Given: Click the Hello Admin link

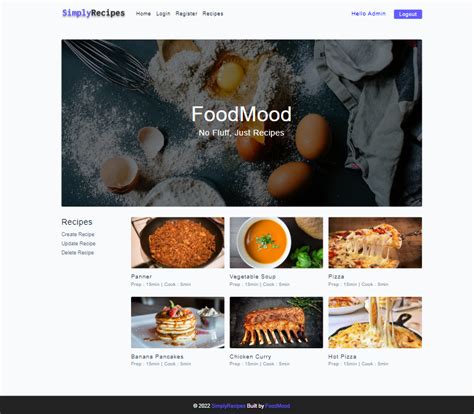Looking at the screenshot, I should click(368, 14).
